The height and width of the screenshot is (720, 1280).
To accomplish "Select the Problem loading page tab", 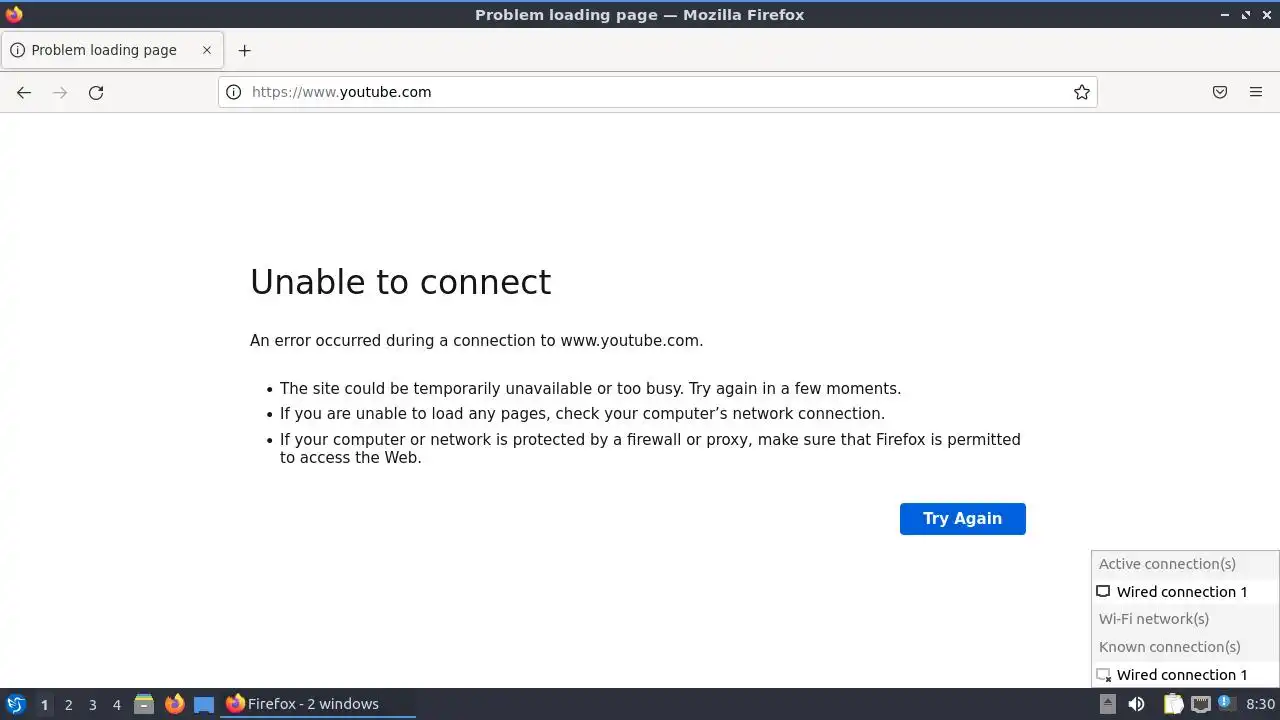I will pyautogui.click(x=111, y=50).
